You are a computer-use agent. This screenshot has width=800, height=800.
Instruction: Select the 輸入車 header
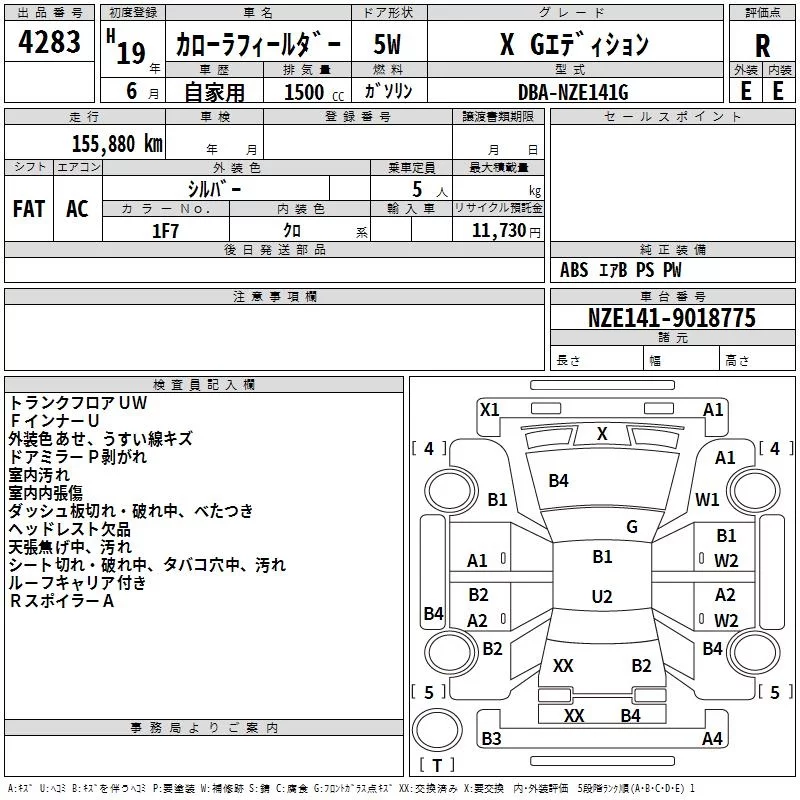(x=411, y=209)
